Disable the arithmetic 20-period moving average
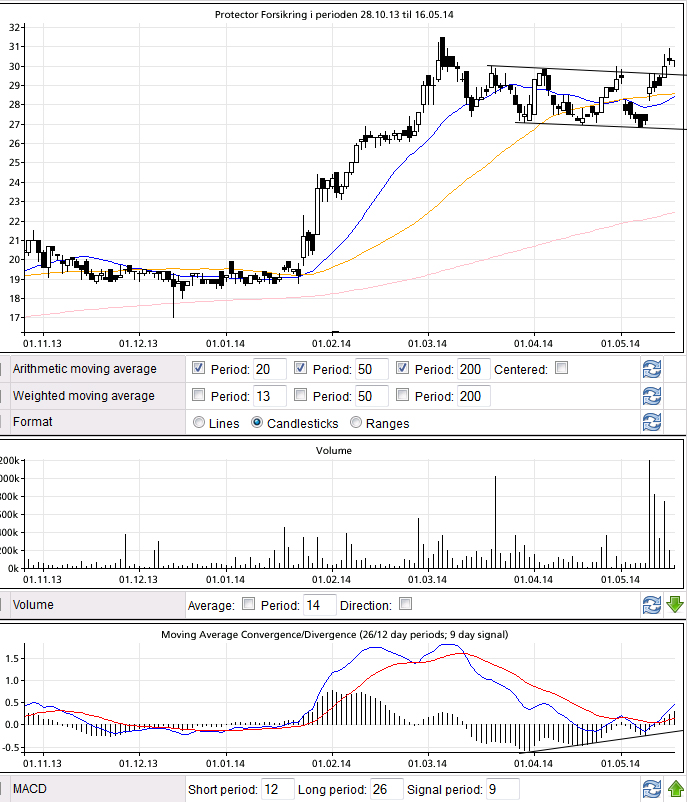 (198, 368)
